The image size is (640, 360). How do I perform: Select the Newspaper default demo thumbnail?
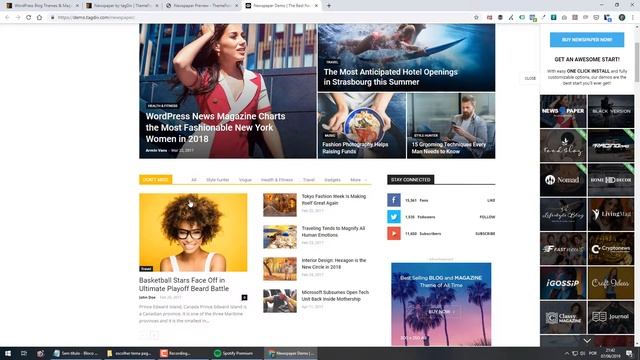563,111
